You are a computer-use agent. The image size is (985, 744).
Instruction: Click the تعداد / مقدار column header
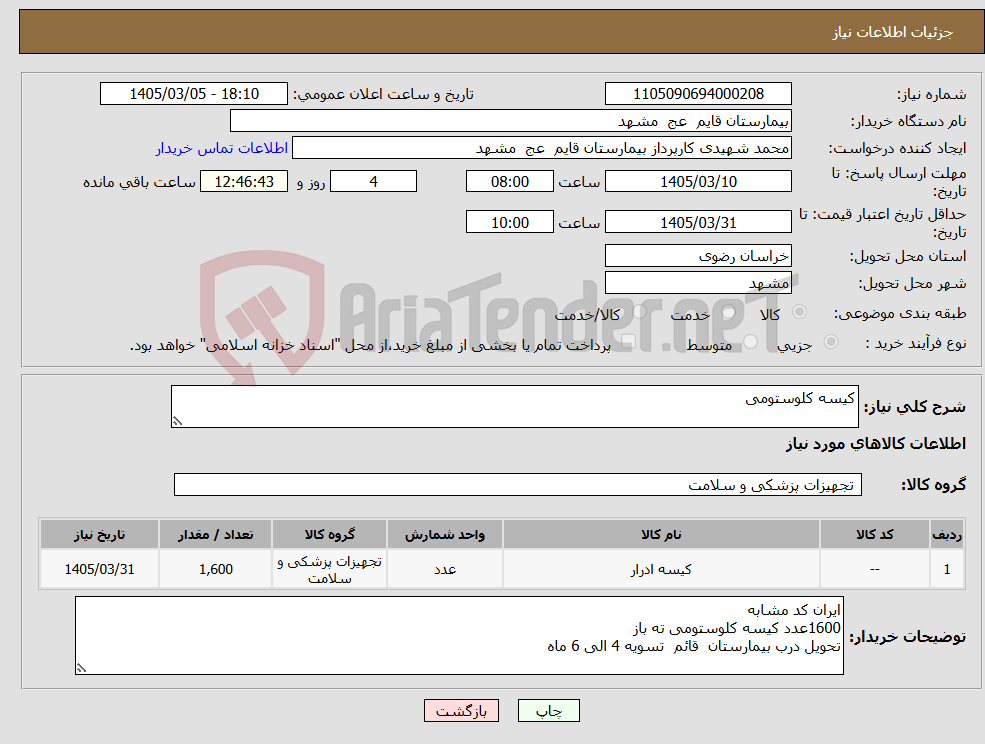coord(215,534)
